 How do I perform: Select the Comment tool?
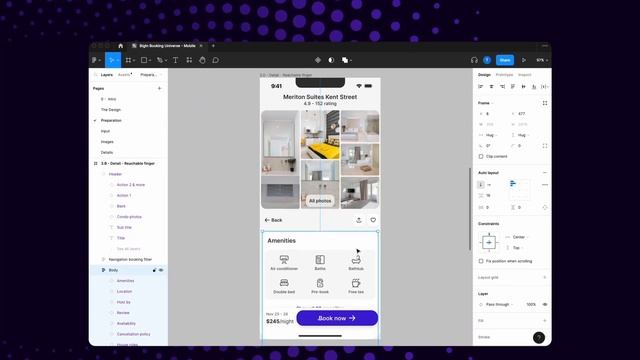click(216, 60)
